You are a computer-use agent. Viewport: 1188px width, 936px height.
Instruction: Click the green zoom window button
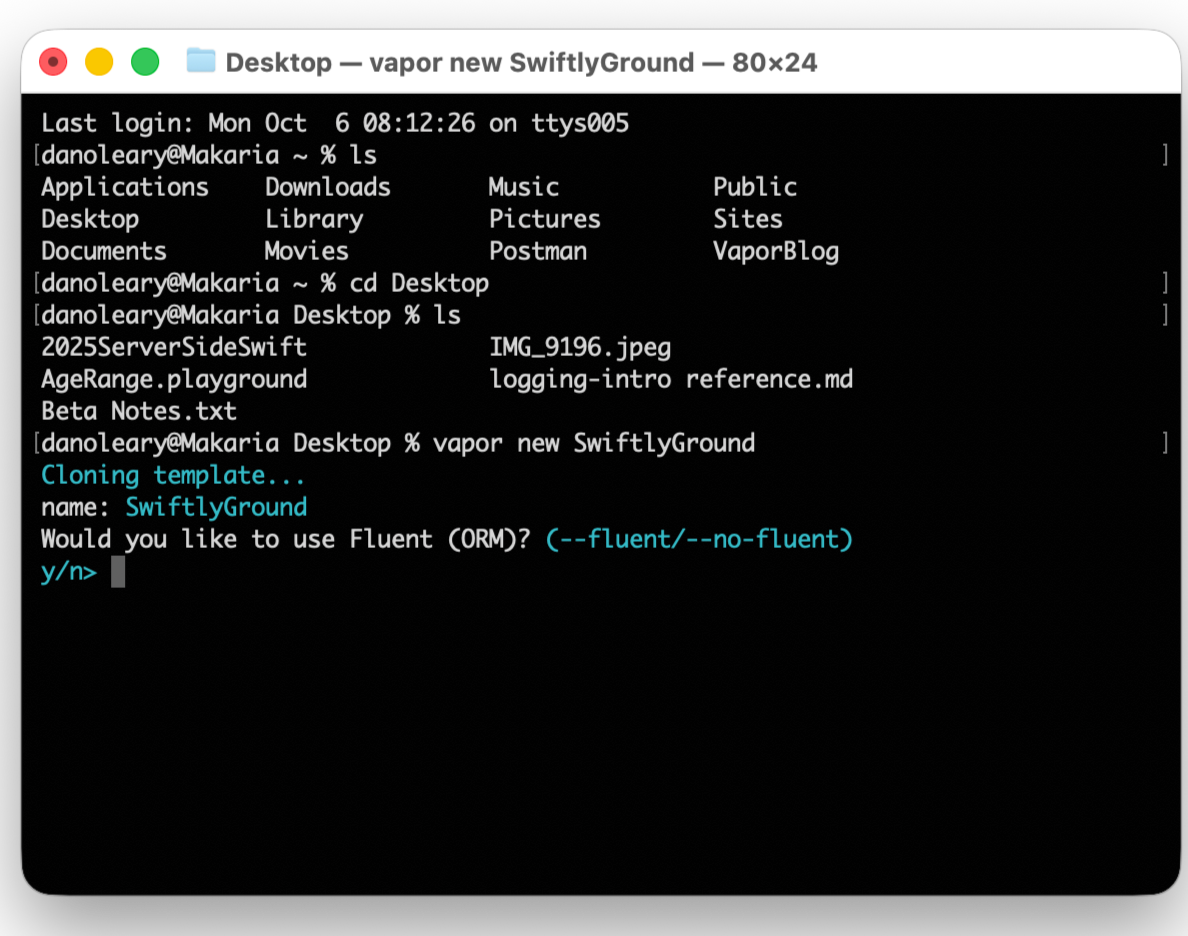pyautogui.click(x=145, y=62)
